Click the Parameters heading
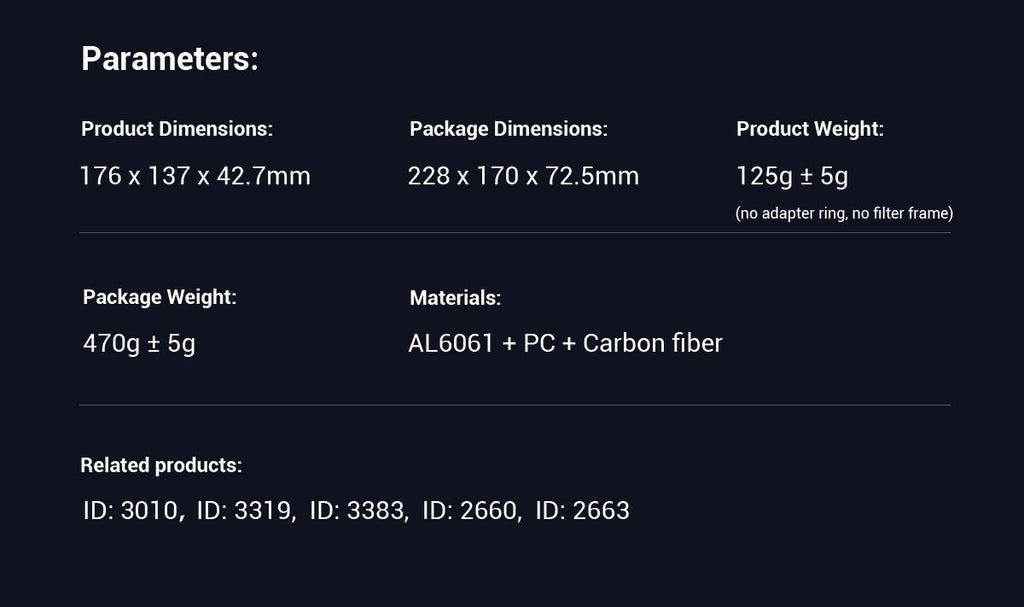1024x607 pixels. pos(170,59)
